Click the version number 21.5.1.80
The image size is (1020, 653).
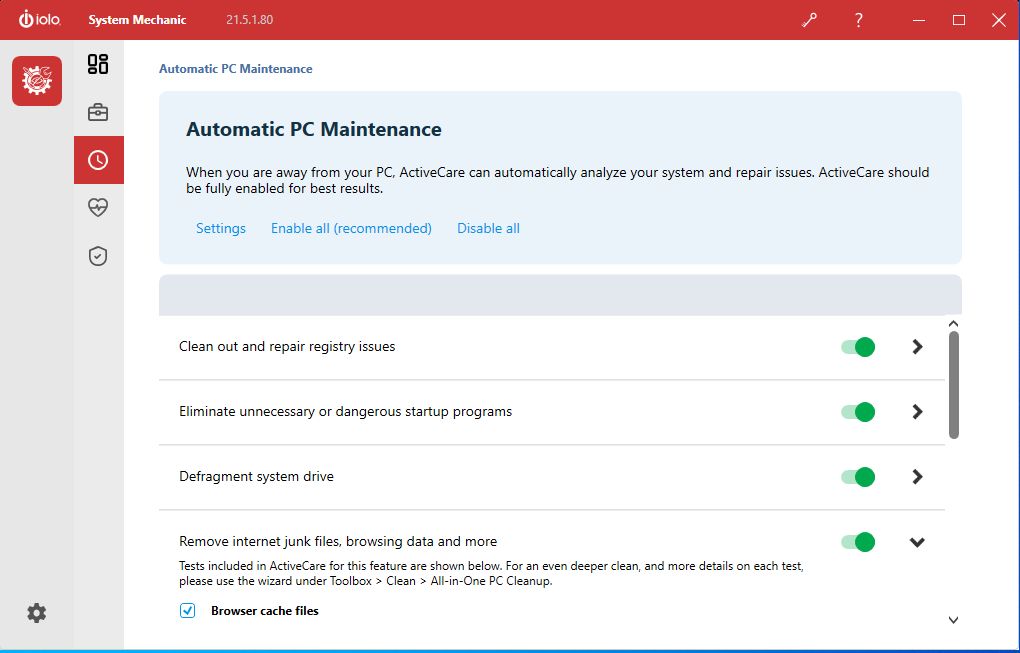[x=250, y=20]
